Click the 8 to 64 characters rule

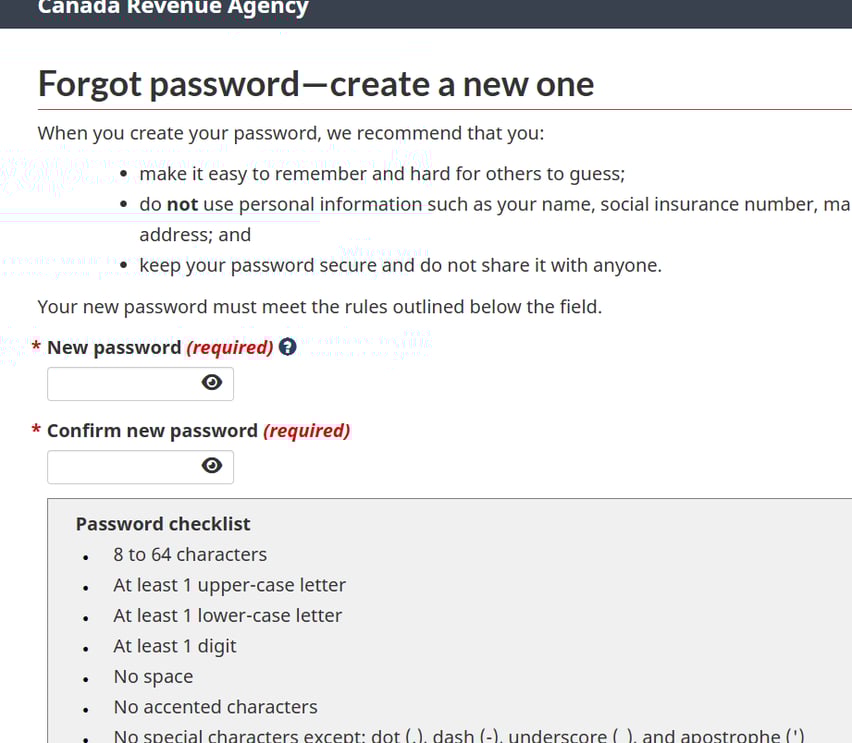pyautogui.click(x=190, y=554)
